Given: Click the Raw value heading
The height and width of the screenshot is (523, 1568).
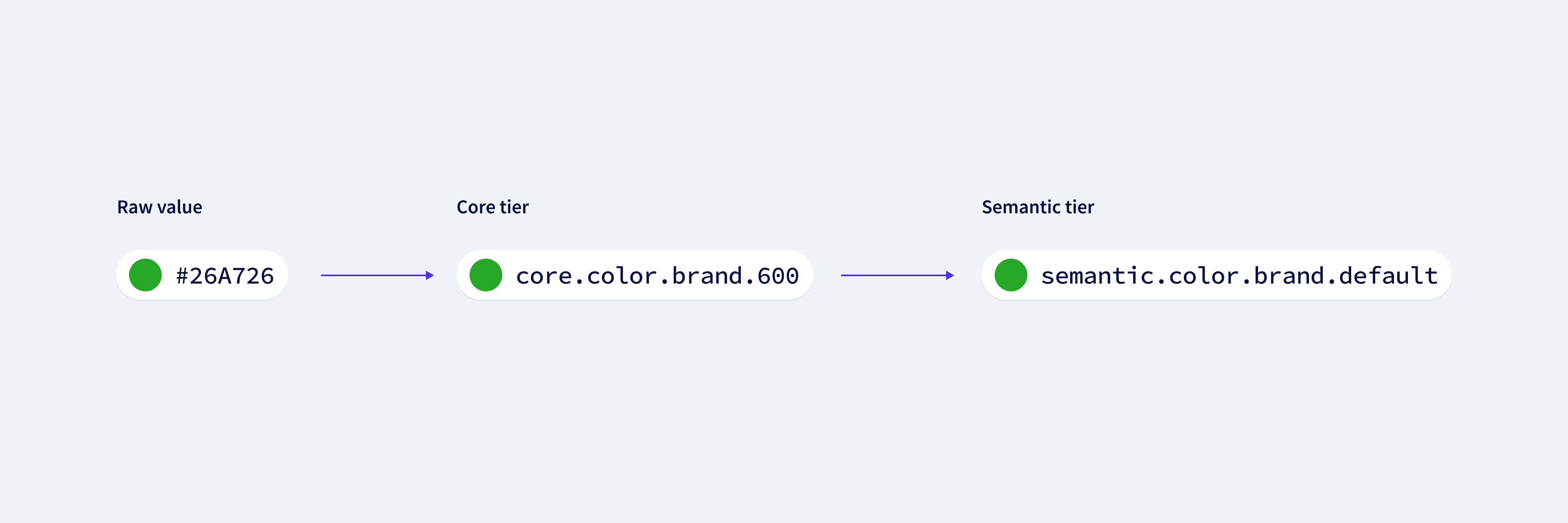Looking at the screenshot, I should tap(160, 207).
